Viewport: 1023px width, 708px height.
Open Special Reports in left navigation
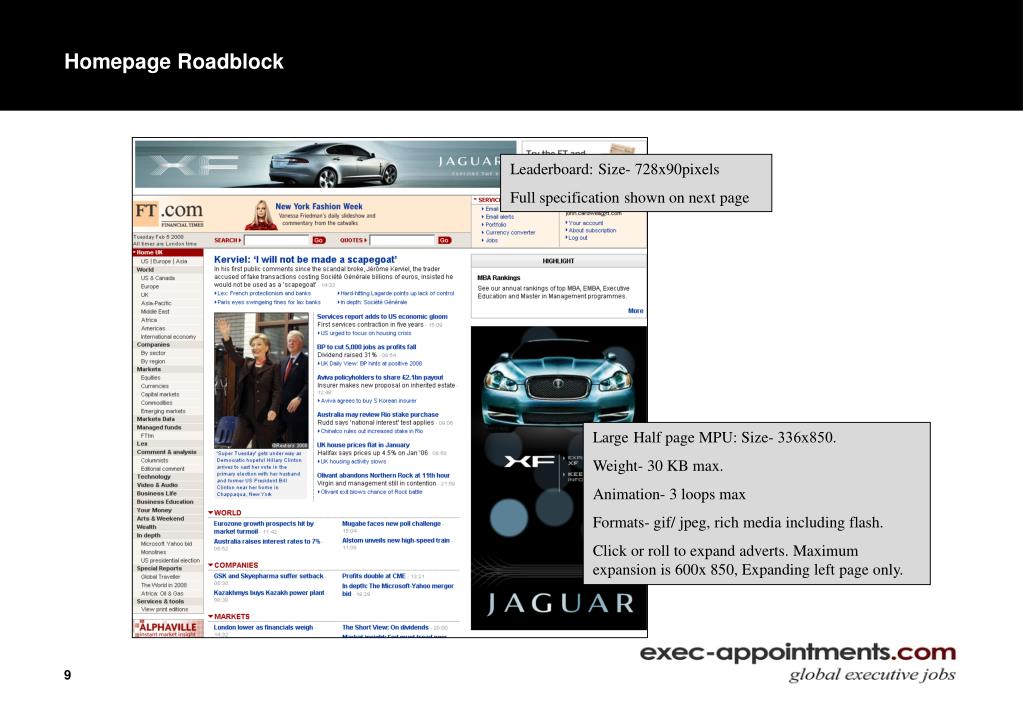pyautogui.click(x=159, y=568)
